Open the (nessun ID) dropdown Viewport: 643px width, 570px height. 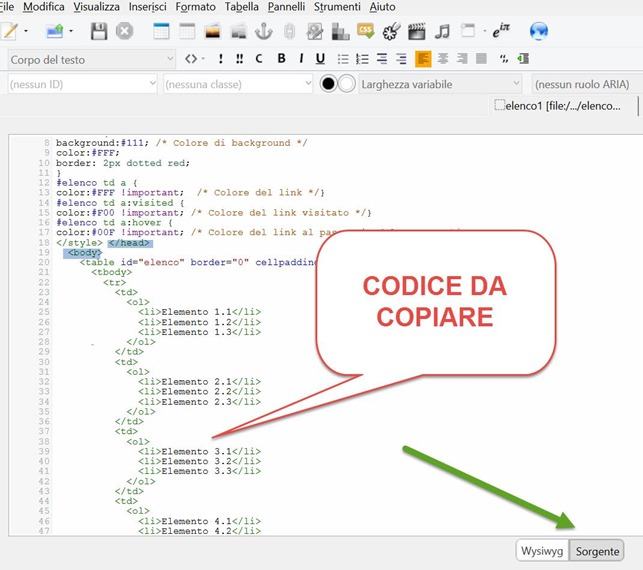82,84
